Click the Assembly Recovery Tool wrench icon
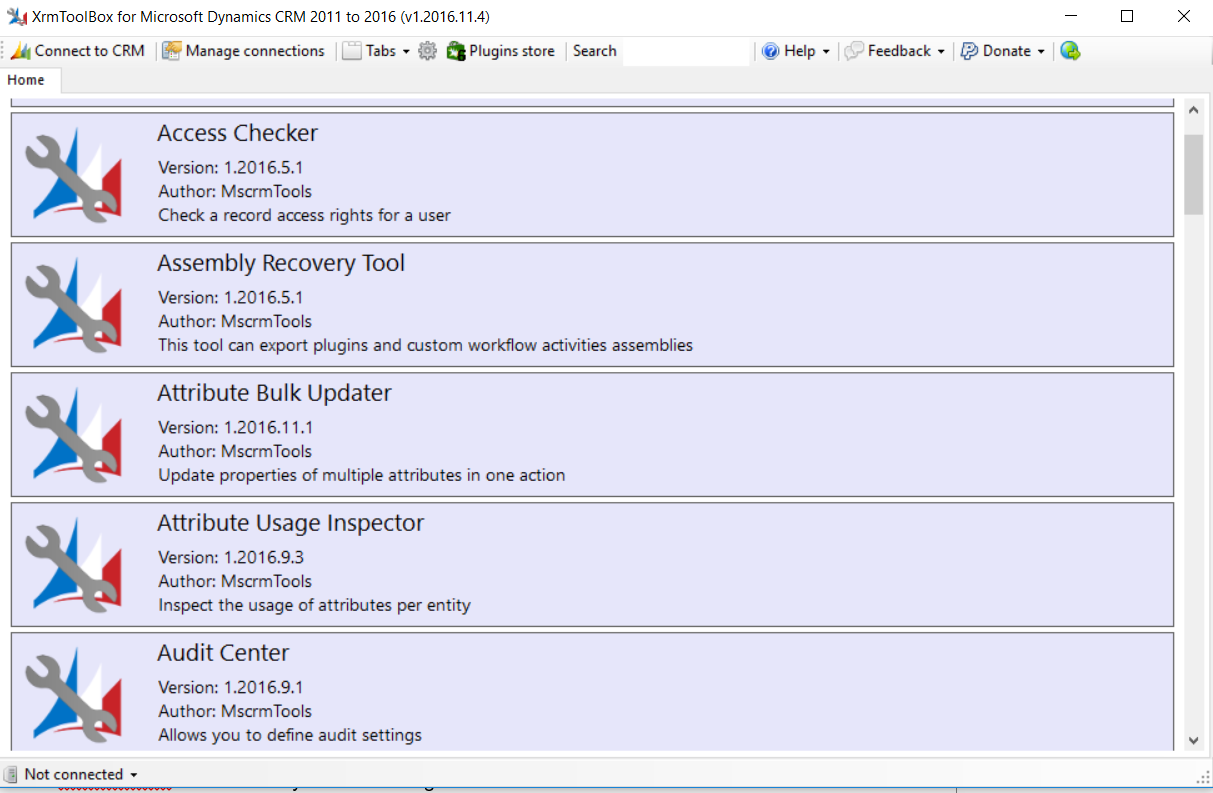 click(73, 305)
